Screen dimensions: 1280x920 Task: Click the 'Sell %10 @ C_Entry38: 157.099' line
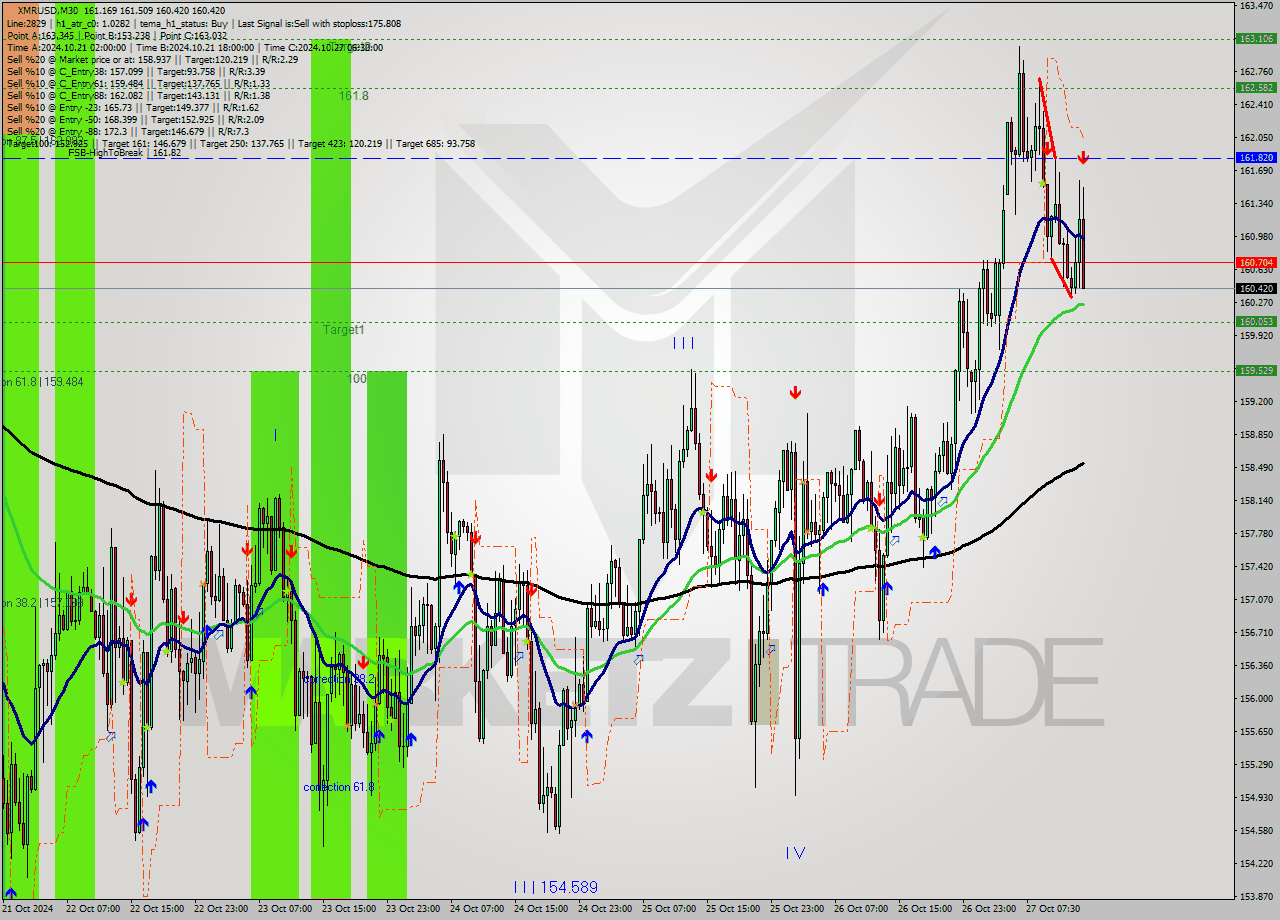click(x=135, y=71)
